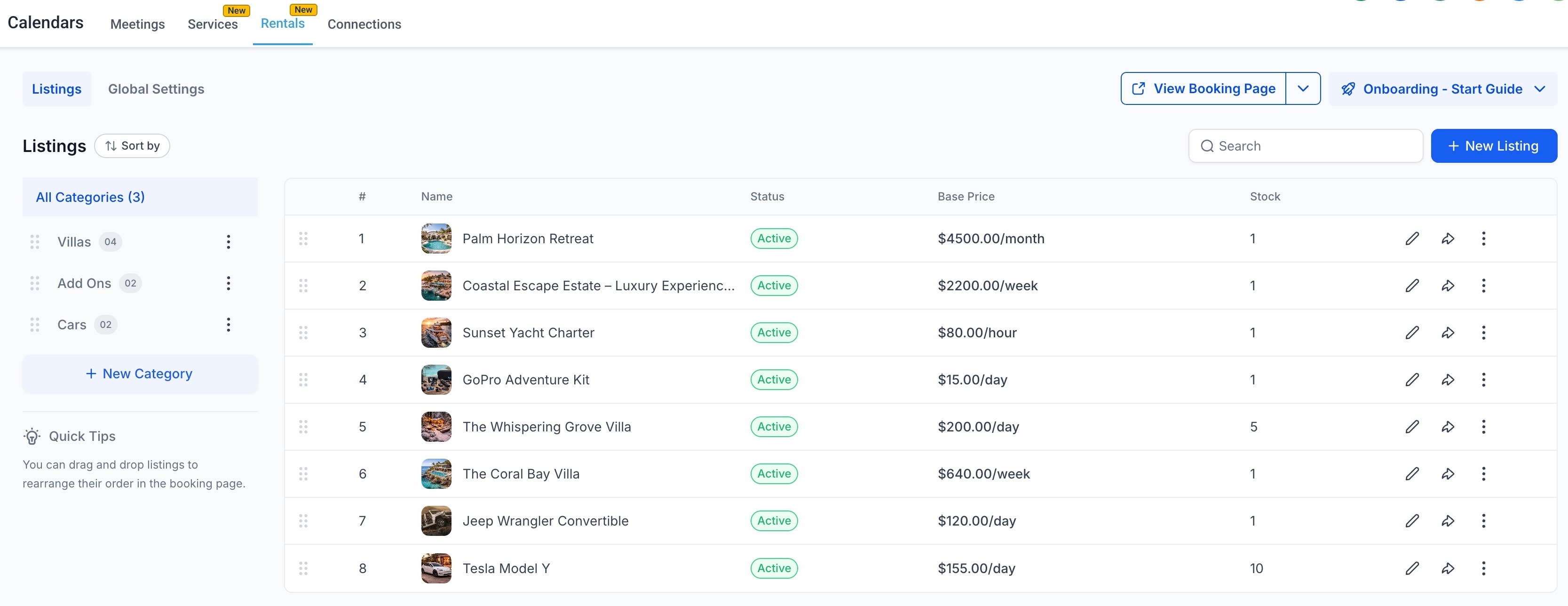Image resolution: width=1568 pixels, height=606 pixels.
Task: Click The Whispering Grove Villa thumbnail
Action: [436, 427]
